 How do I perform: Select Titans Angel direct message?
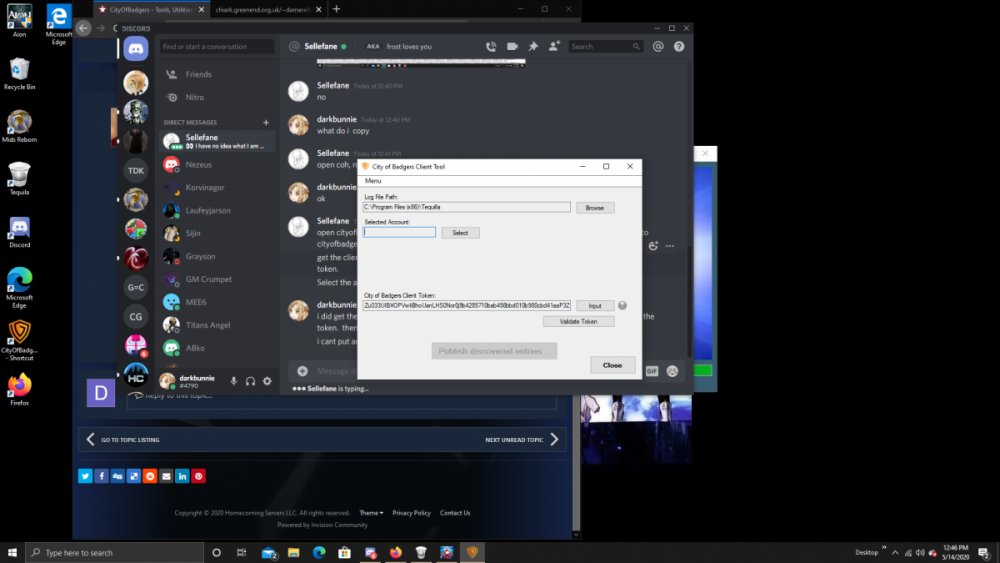217,325
